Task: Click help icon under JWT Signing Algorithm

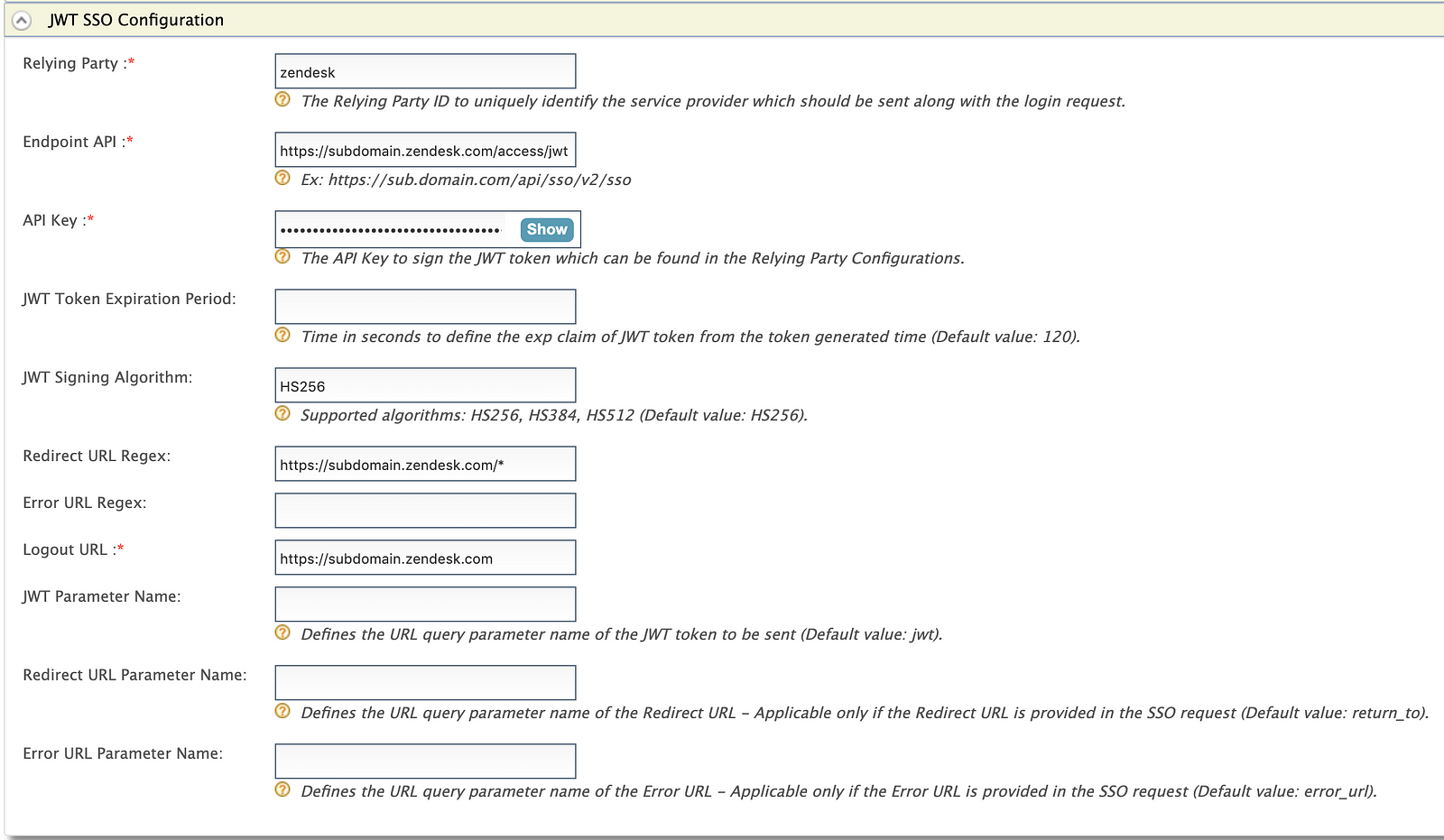Action: [282, 414]
